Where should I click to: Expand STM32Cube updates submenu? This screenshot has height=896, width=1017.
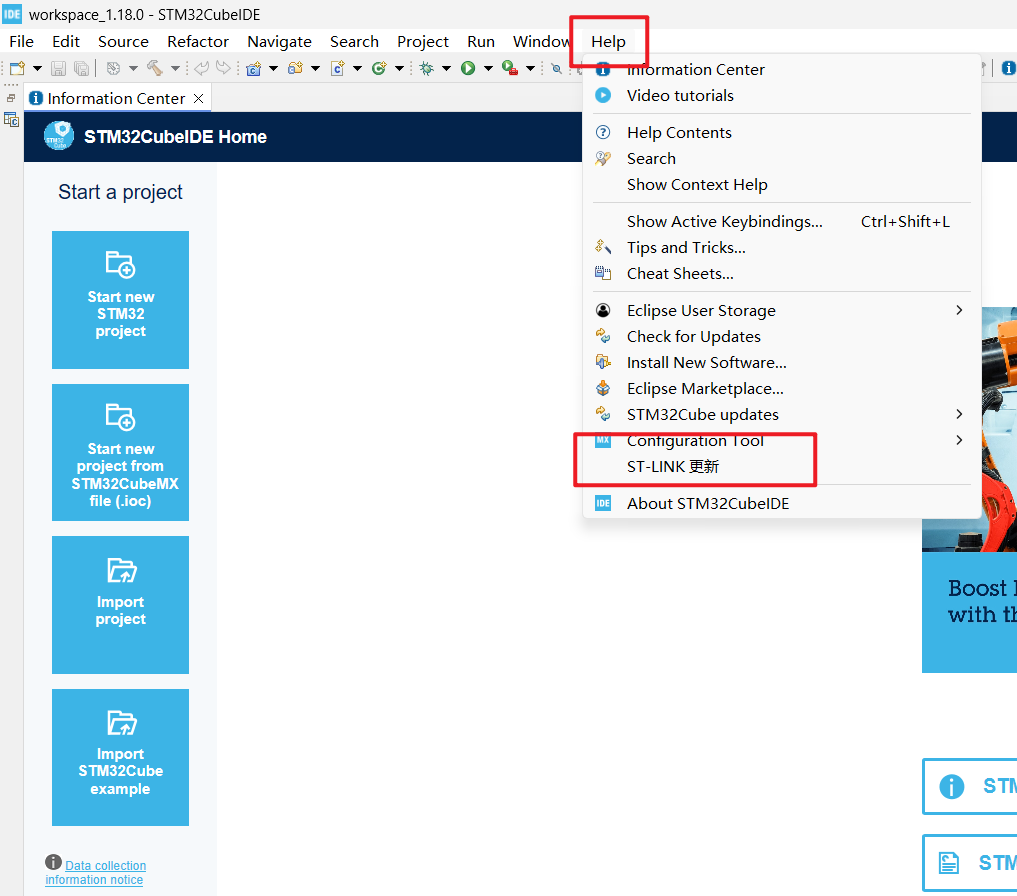pyautogui.click(x=782, y=414)
